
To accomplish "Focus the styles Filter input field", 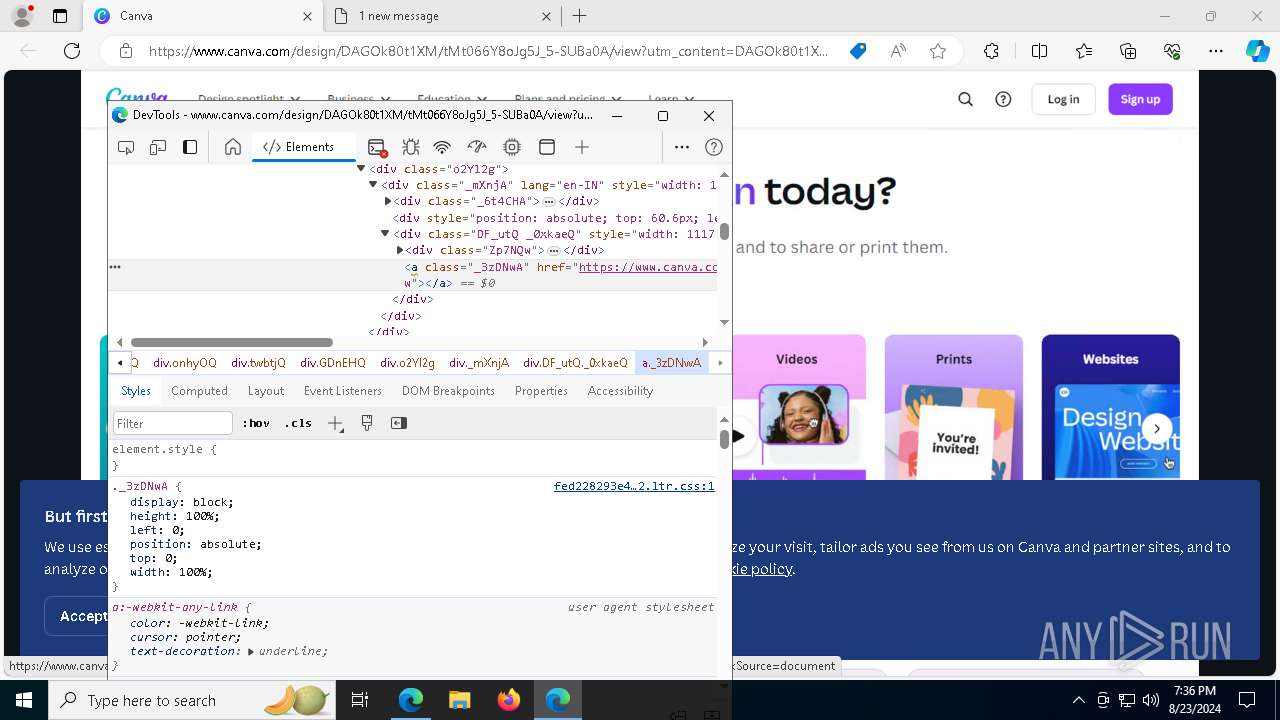I will point(172,423).
